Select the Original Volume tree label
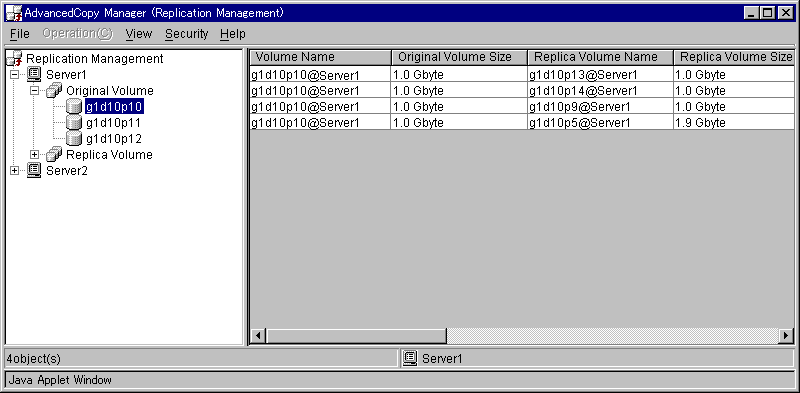 coord(110,91)
